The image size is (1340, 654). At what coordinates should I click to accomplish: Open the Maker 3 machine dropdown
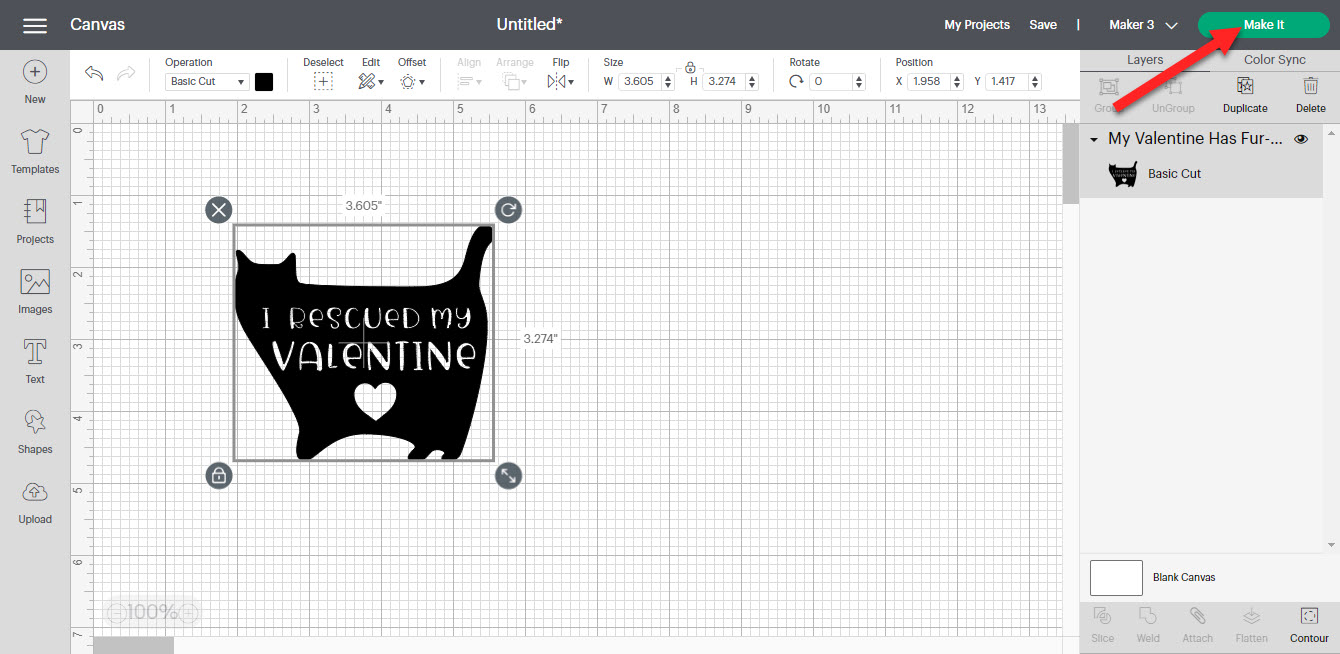(1143, 25)
